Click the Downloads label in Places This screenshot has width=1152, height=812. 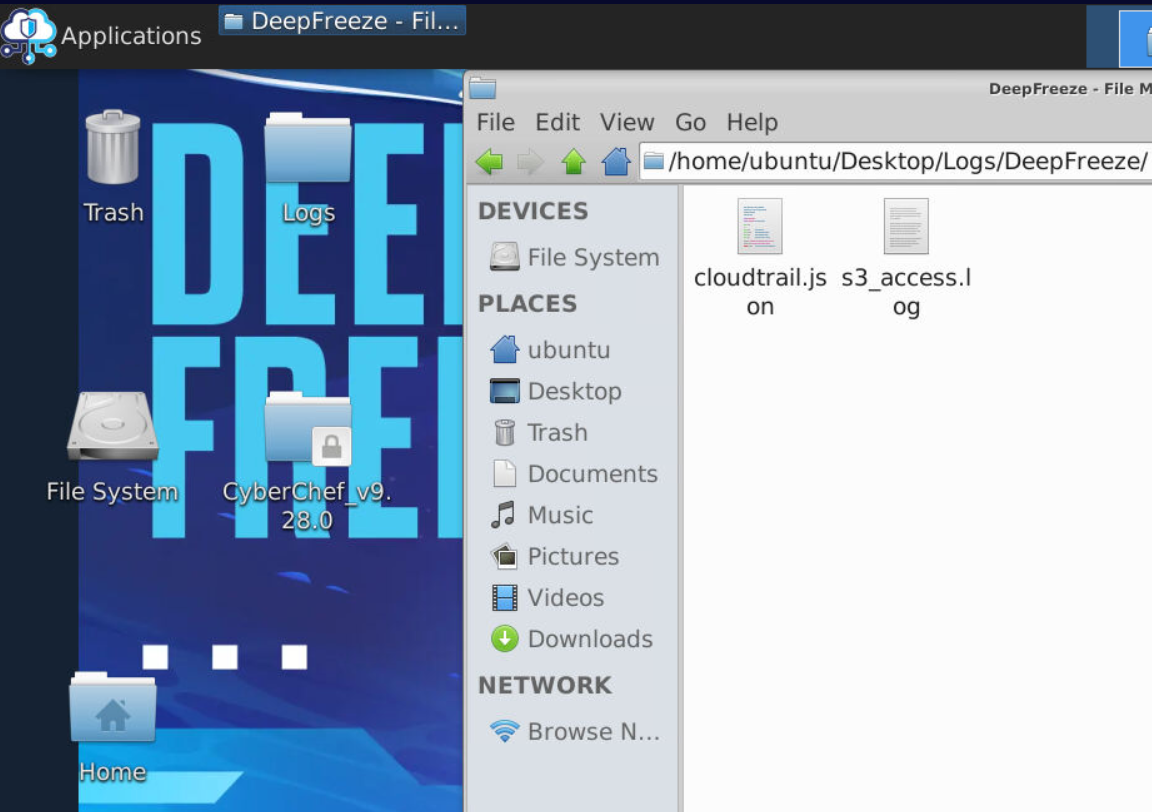590,639
